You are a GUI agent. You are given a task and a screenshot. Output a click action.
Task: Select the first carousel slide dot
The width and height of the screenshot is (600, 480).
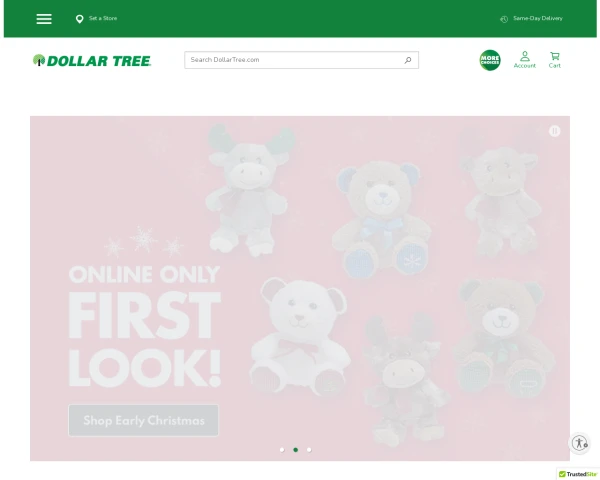pos(282,450)
